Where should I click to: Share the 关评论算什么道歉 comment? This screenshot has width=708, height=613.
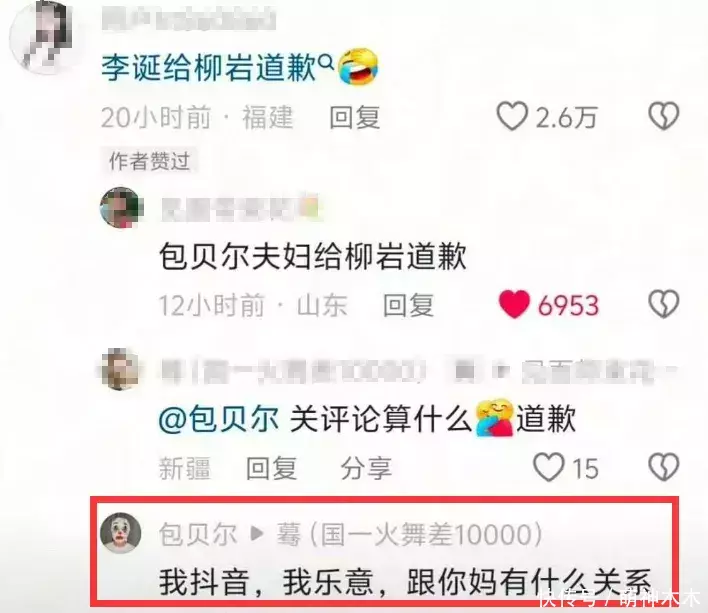[366, 468]
